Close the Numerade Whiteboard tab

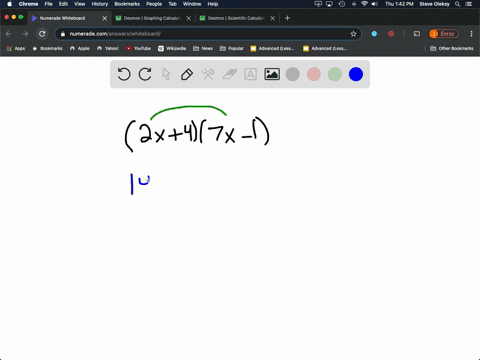[104, 18]
